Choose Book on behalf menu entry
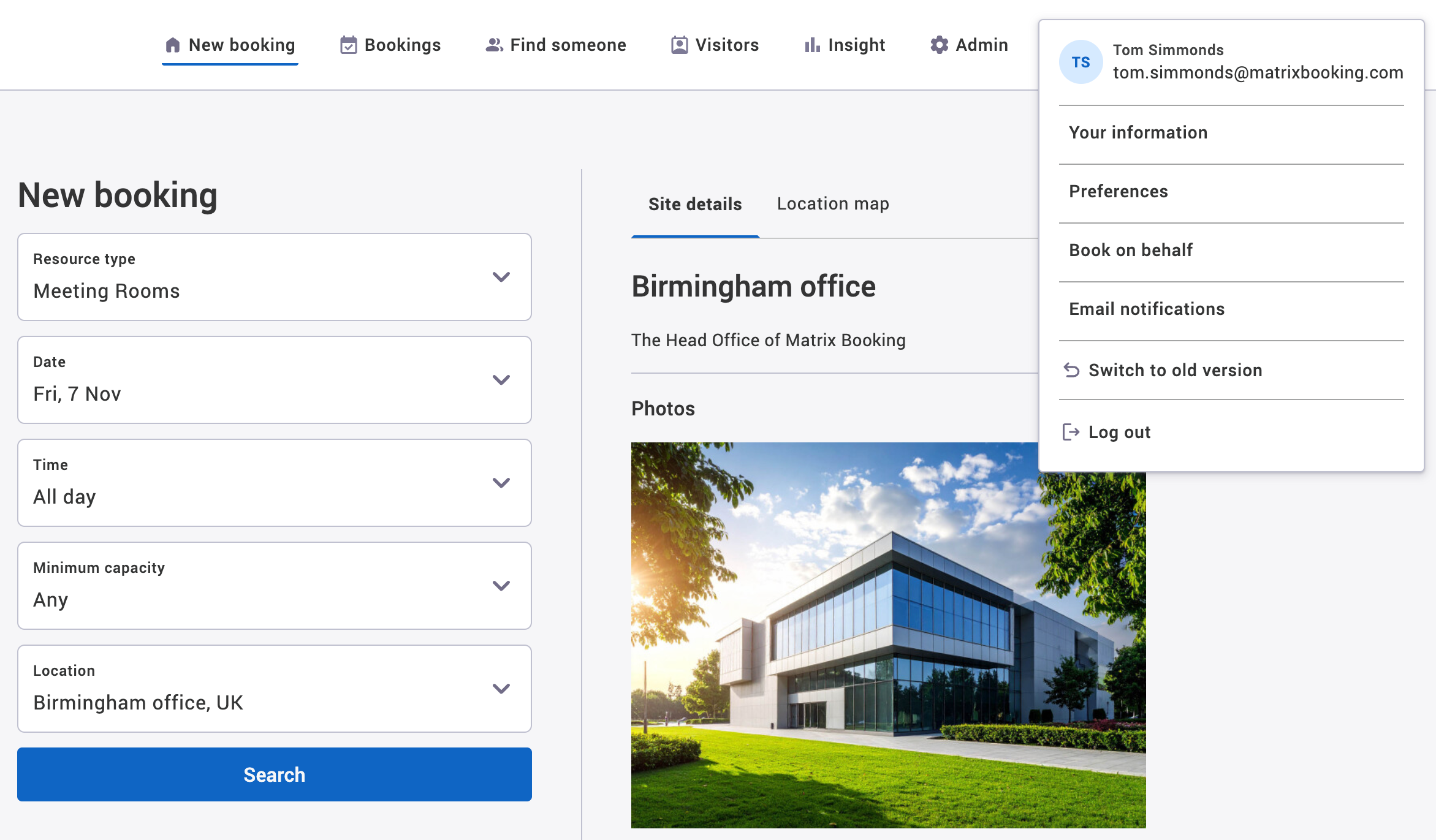 1130,250
